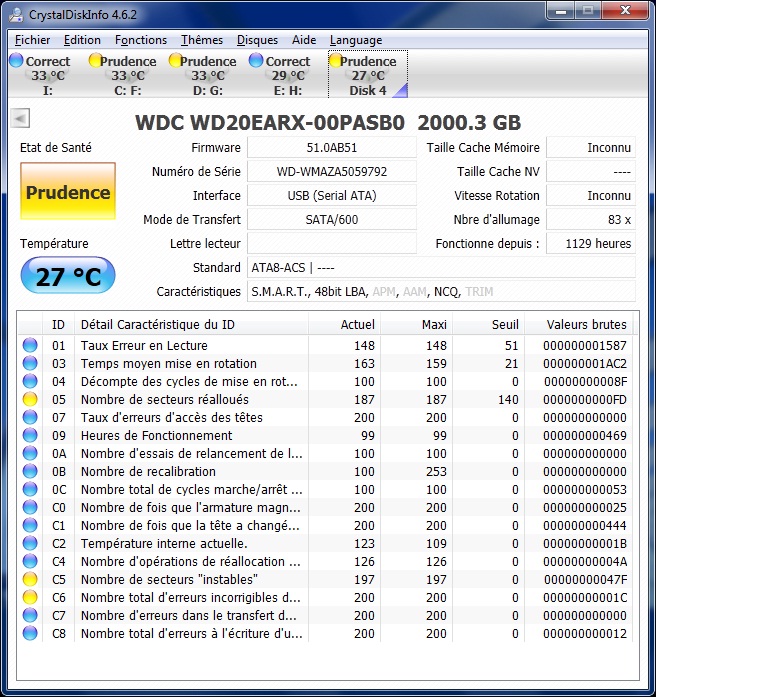Screen dimensions: 768x697
Task: Click the CrystalDiskInfo title bar app icon
Action: click(16, 15)
